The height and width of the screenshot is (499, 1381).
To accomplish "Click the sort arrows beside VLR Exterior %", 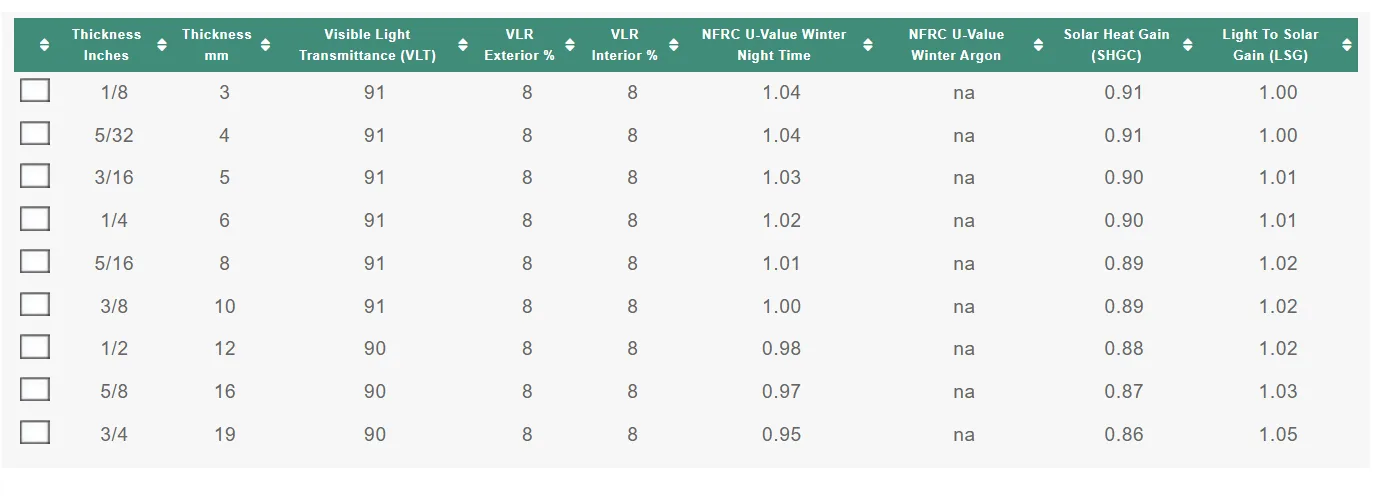I will click(x=570, y=45).
